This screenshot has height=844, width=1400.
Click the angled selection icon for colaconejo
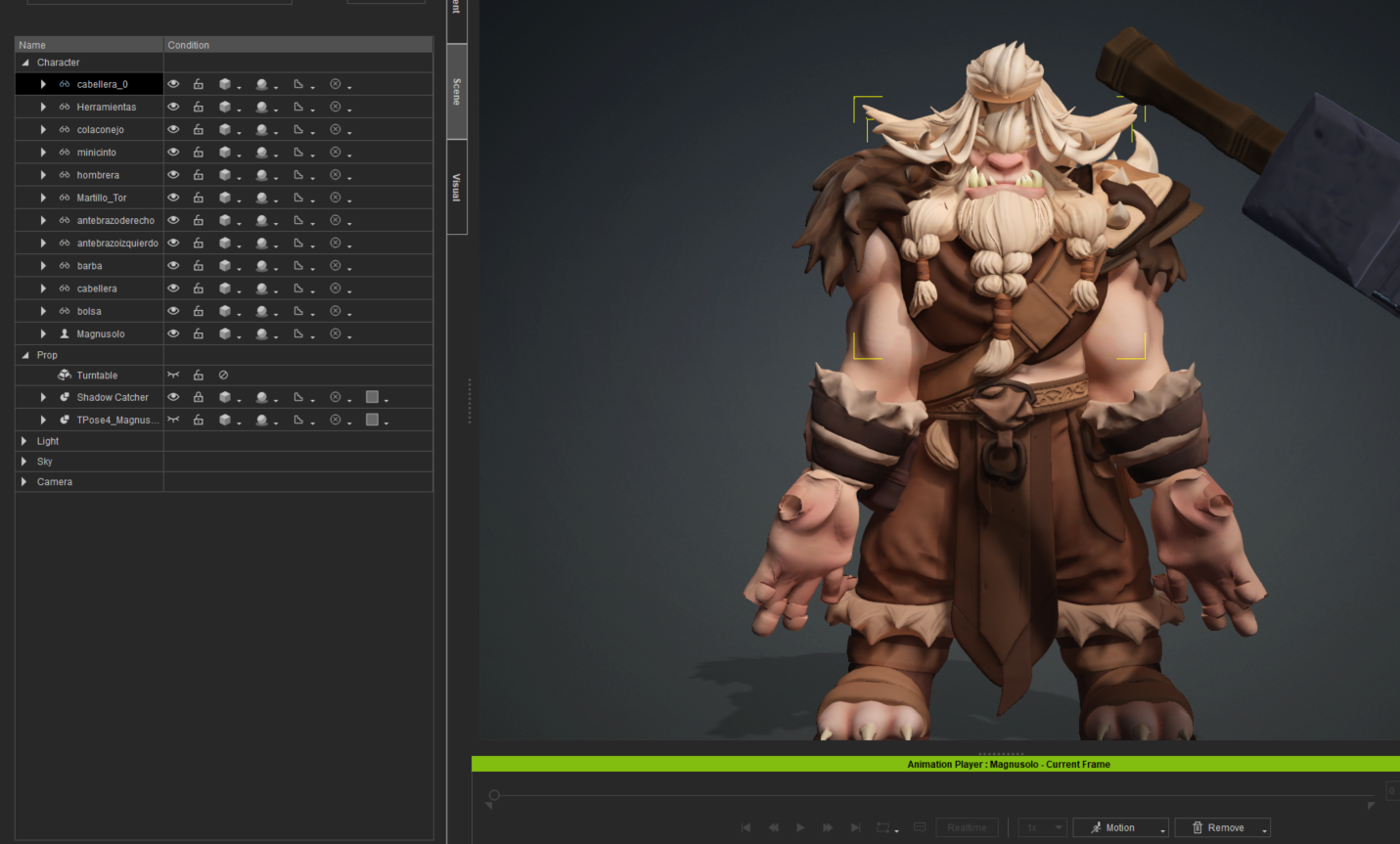tap(298, 129)
